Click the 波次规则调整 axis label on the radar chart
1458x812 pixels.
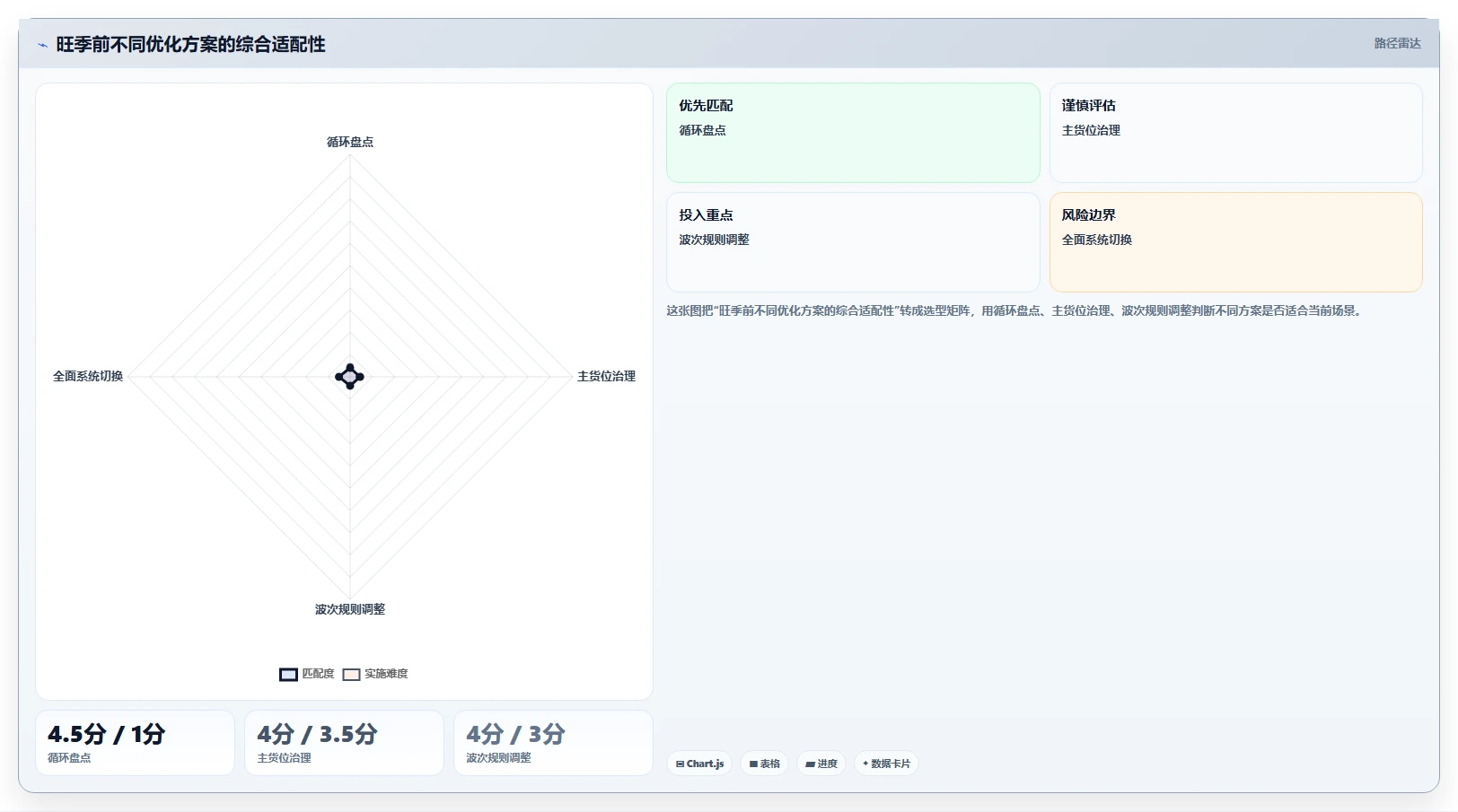(x=350, y=609)
